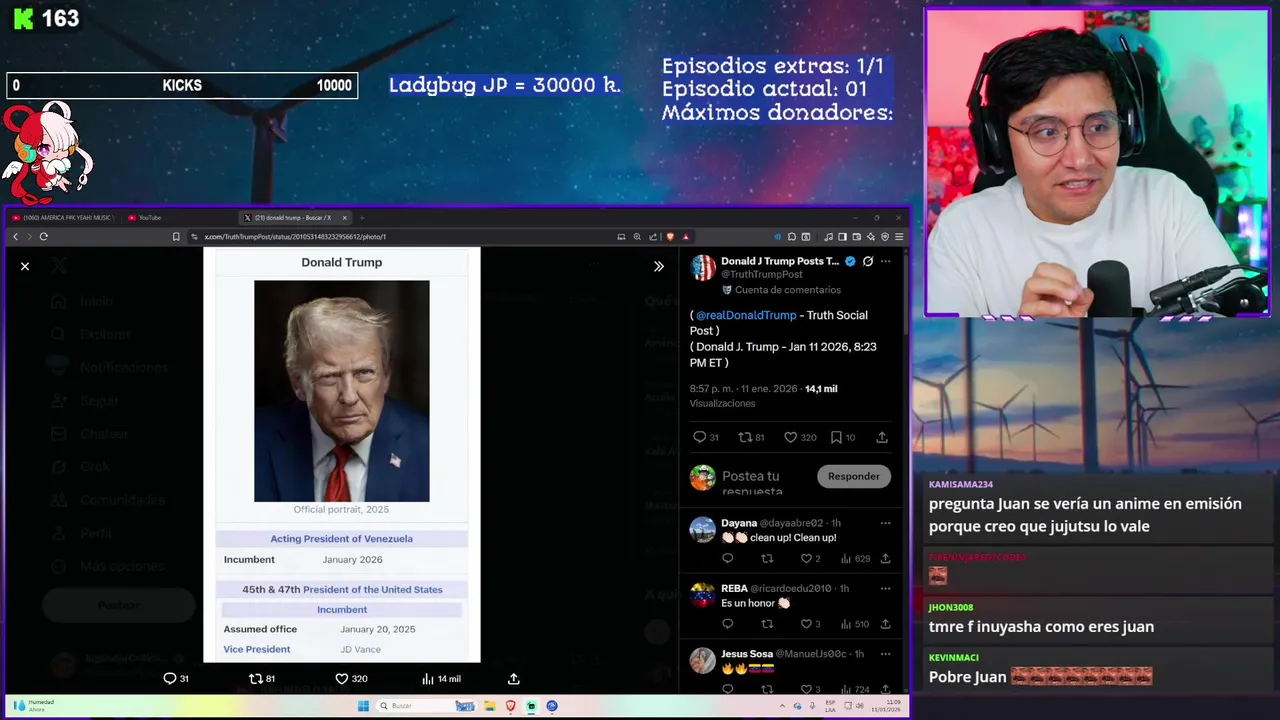
Task: Click the browser back arrow
Action: coord(15,237)
